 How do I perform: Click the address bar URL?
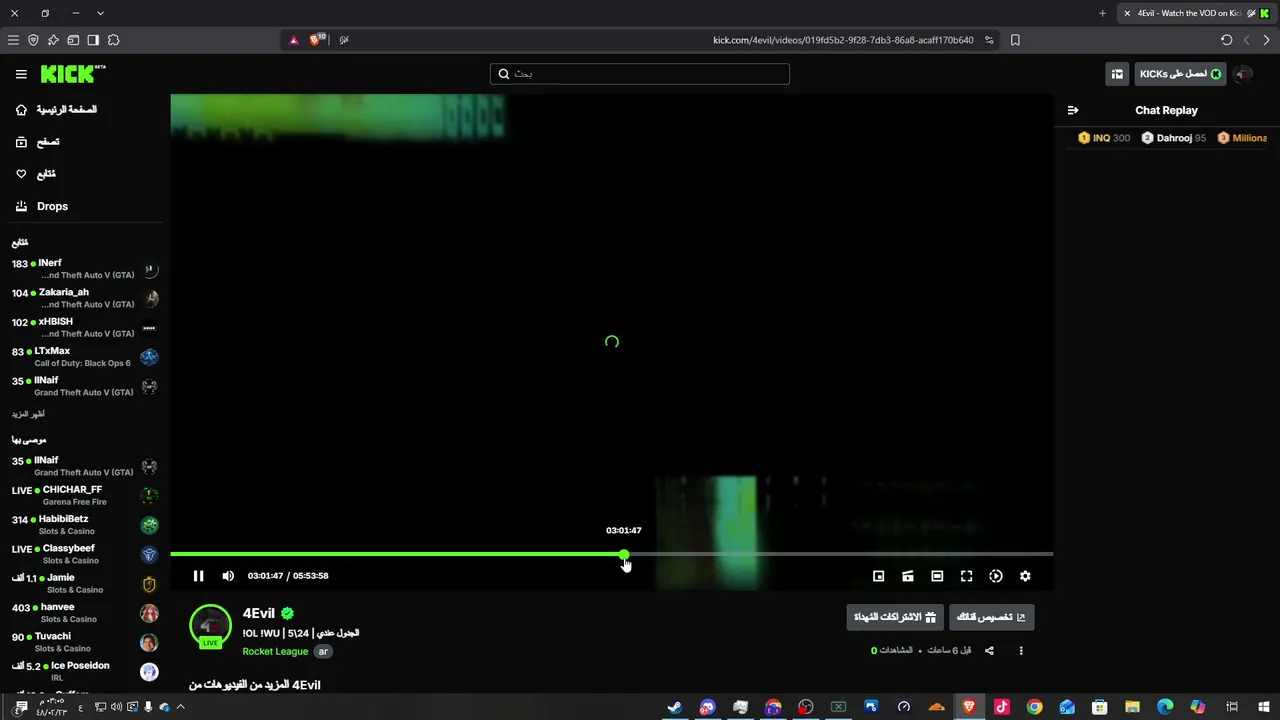(843, 40)
